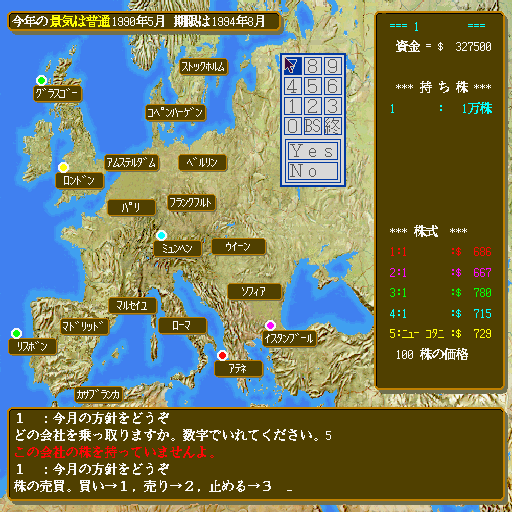Screen dimensions: 512x512
Task: Click the green marker above グラスゴー
Action: click(41, 80)
